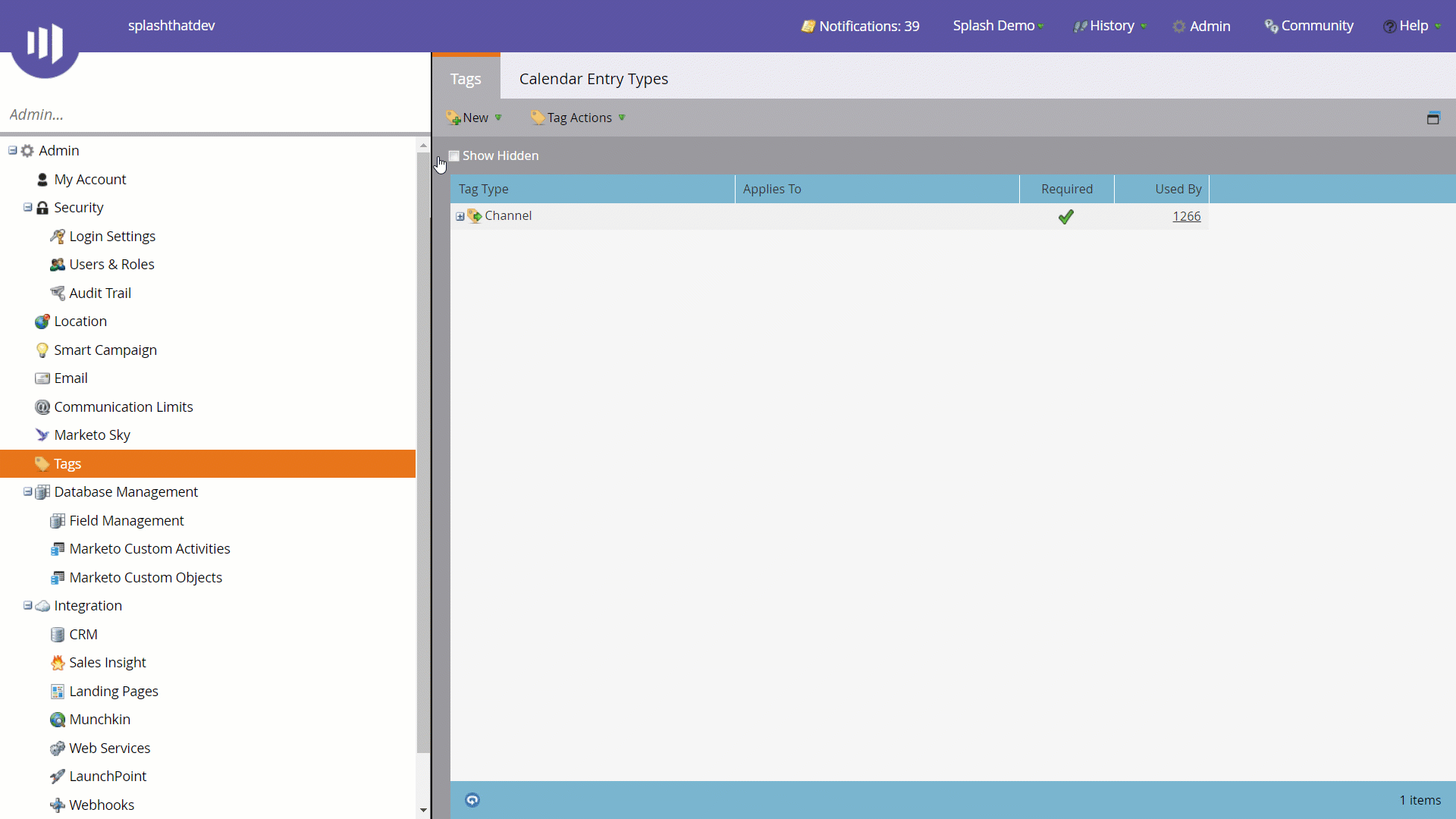Screen dimensions: 1456x819
Task: Click the Security lock icon
Action: [42, 208]
